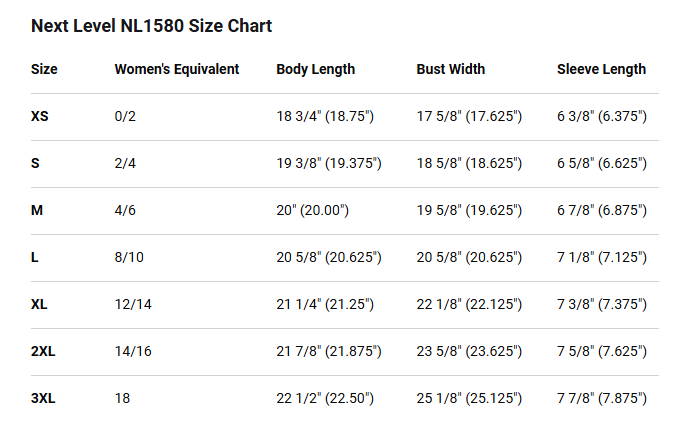
Task: Click the Next Level NL1580 Size Chart title
Action: click(151, 26)
